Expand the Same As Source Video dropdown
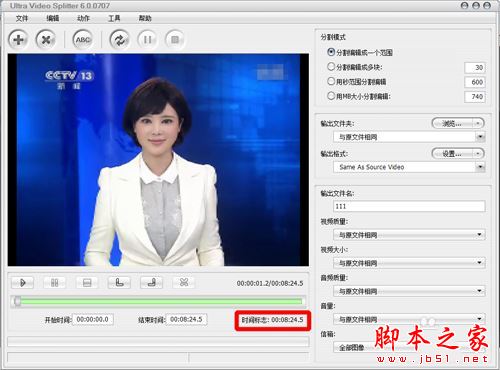Viewport: 500px width, 370px height. pyautogui.click(x=480, y=167)
